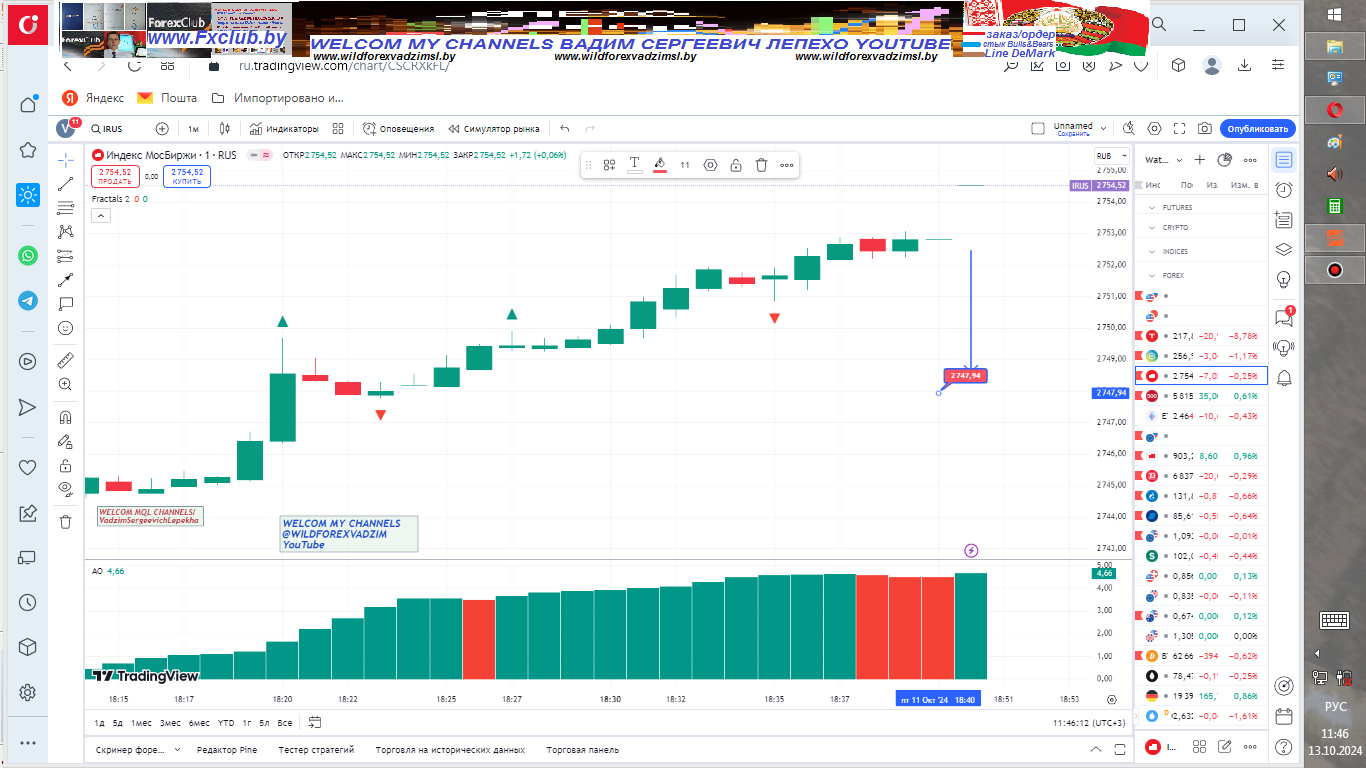The height and width of the screenshot is (768, 1366).
Task: Click the Опубликовать button
Action: 1259,129
